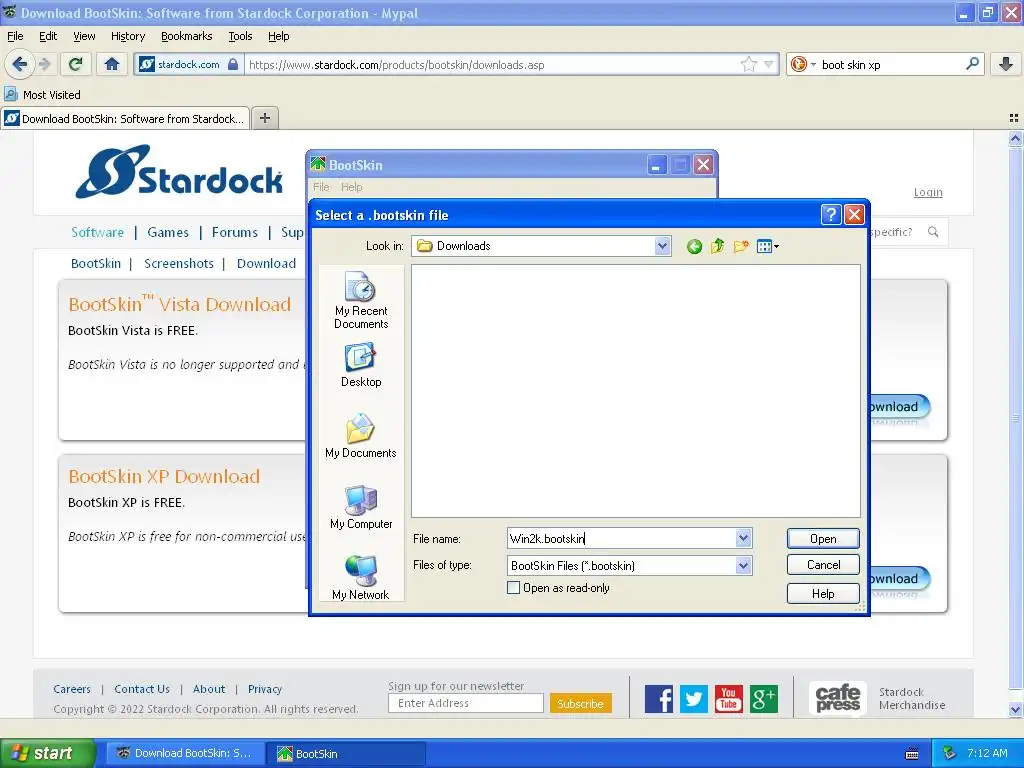Viewport: 1024px width, 768px height.
Task: Switch to the Download BootSkin taskbar button
Action: coord(185,754)
